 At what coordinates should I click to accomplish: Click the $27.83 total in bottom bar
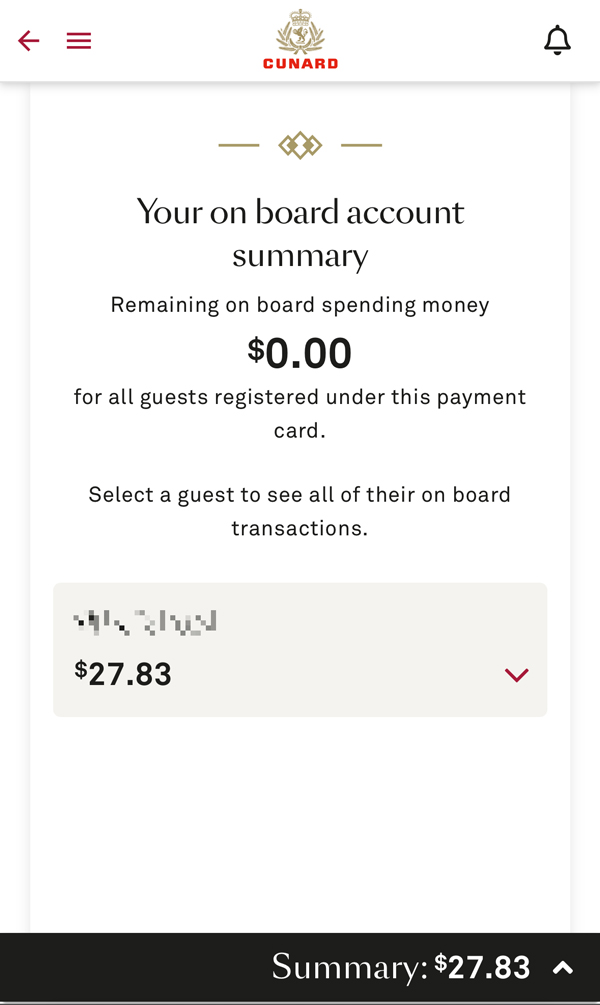point(483,967)
